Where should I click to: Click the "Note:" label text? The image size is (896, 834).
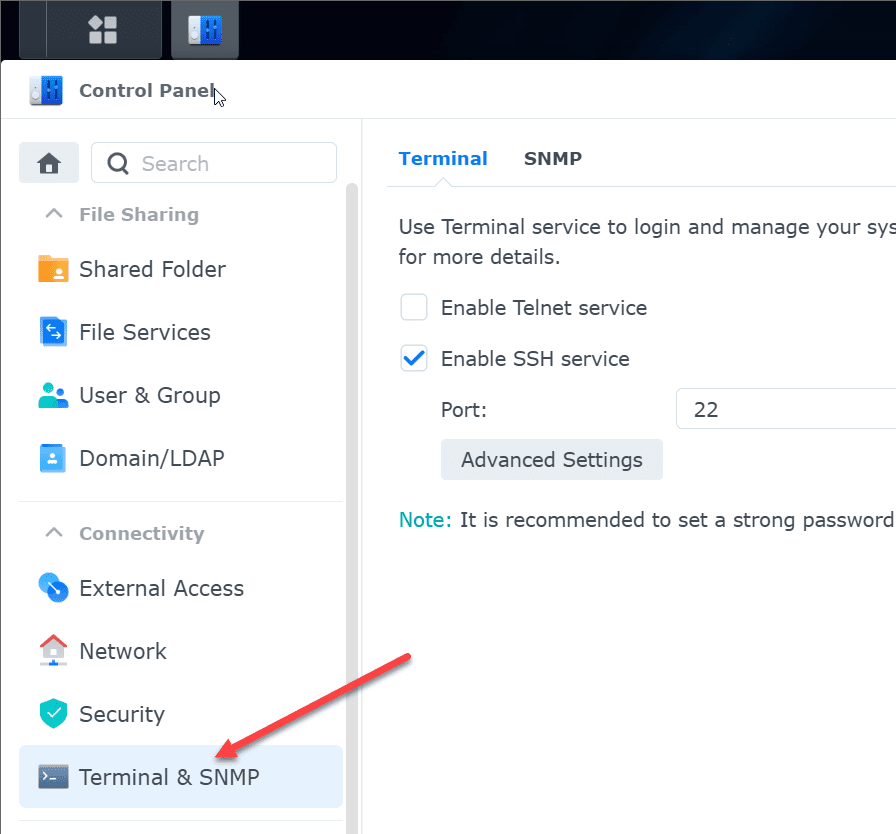pos(425,520)
